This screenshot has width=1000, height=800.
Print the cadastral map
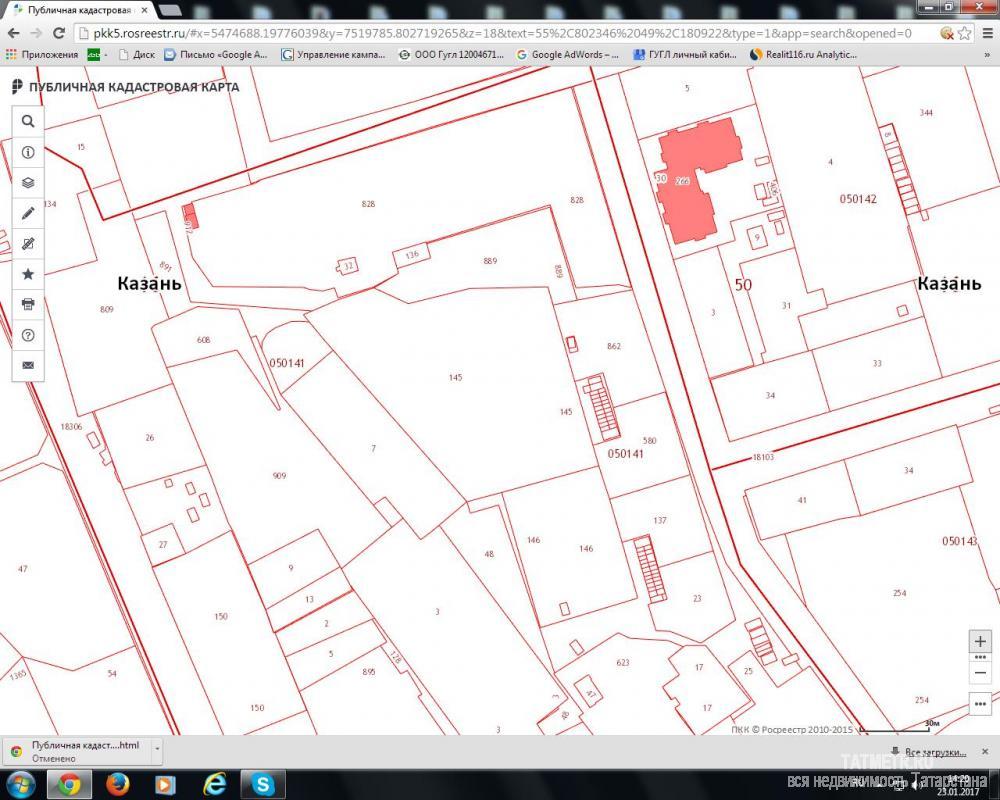click(27, 304)
